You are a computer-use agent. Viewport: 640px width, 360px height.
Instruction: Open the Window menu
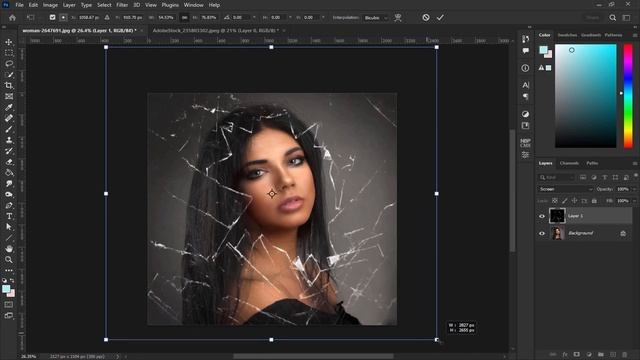[x=193, y=5]
